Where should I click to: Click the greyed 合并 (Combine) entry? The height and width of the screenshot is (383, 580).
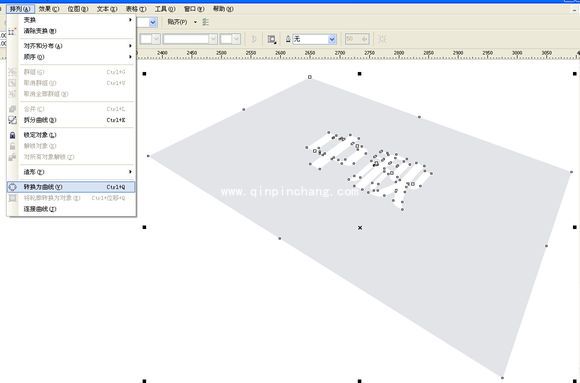pos(71,109)
